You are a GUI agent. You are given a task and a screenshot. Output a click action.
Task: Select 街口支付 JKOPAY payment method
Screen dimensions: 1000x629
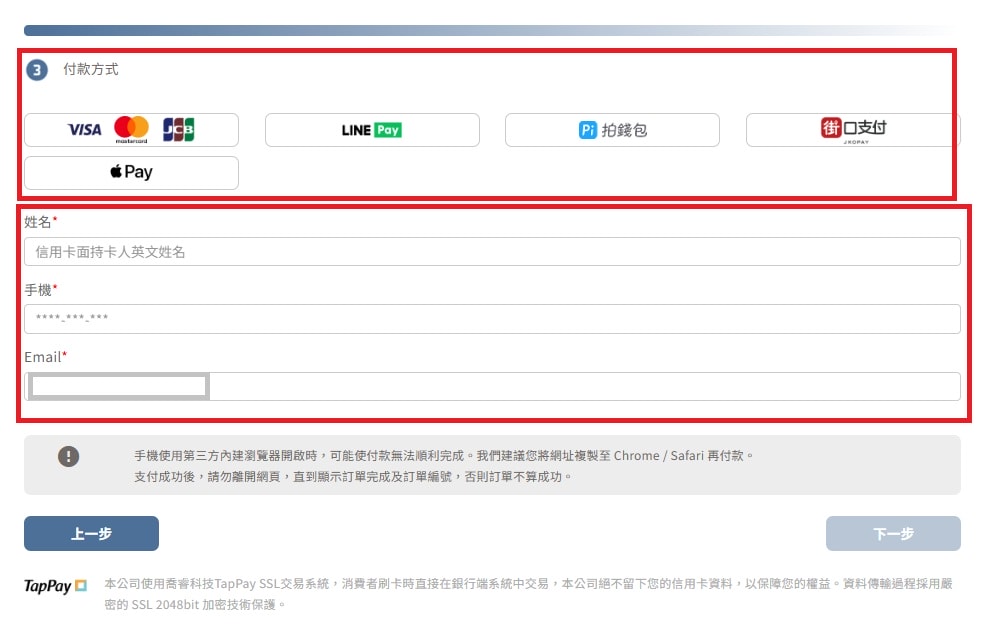click(853, 130)
